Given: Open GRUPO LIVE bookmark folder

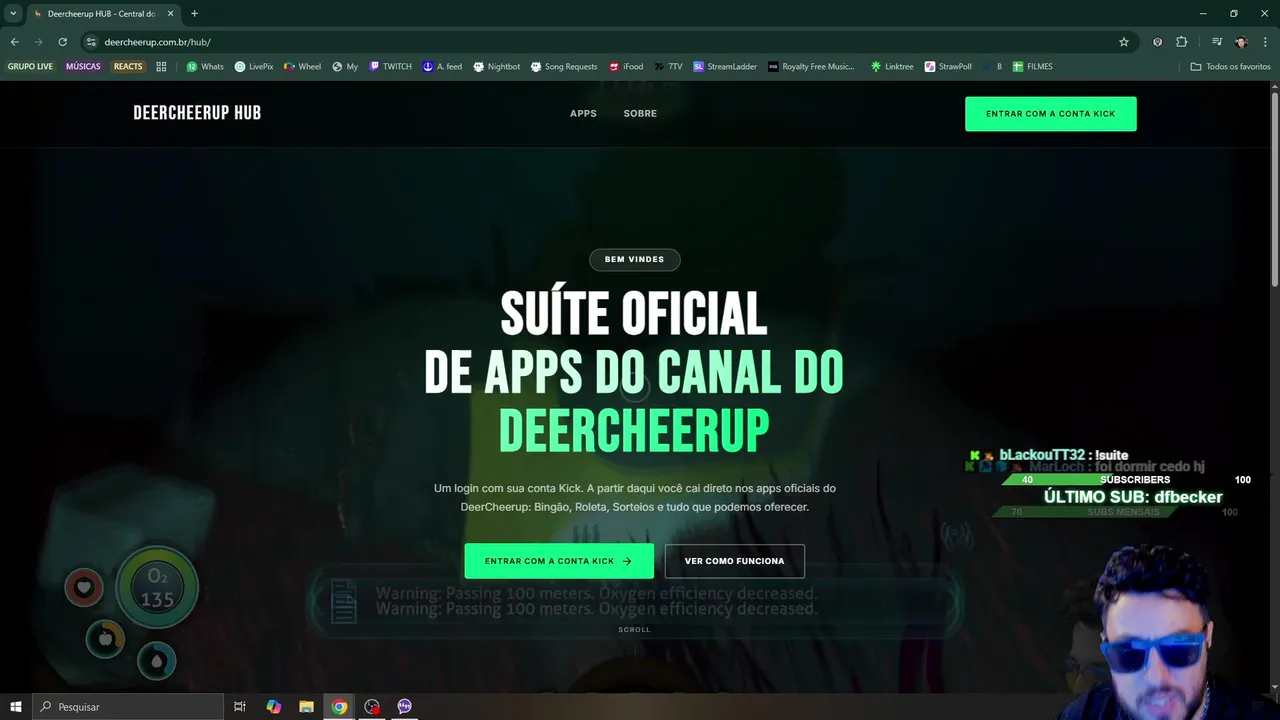Looking at the screenshot, I should click(30, 67).
